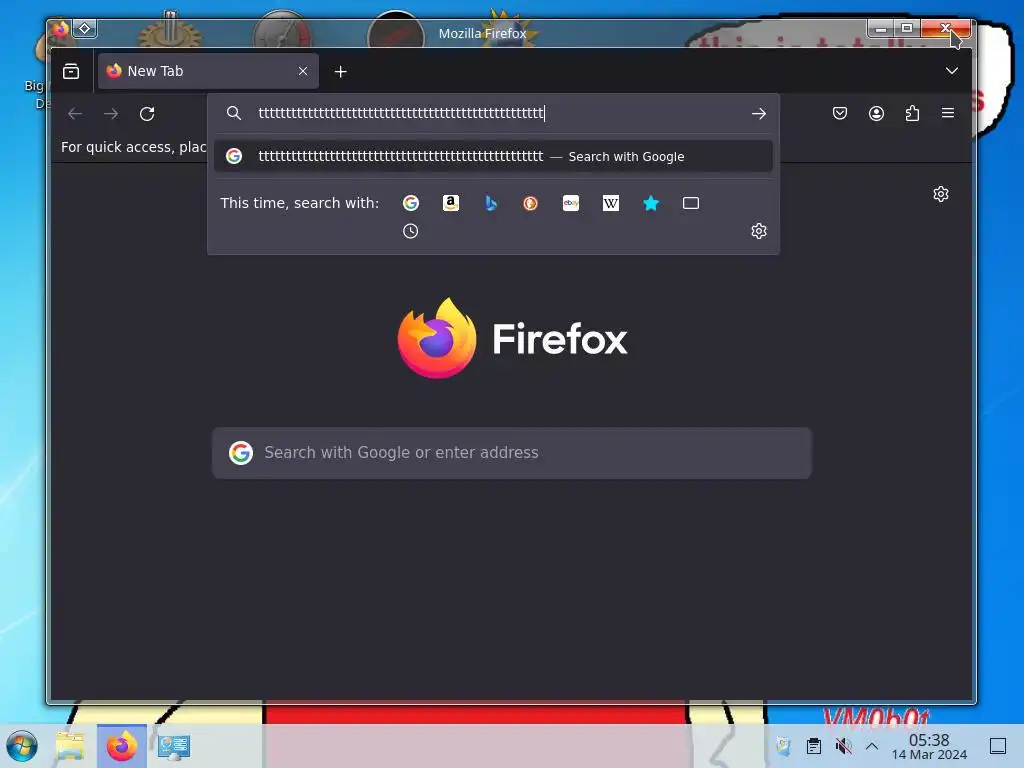Viewport: 1024px width, 768px height.
Task: Open the application hamburger menu
Action: [948, 113]
